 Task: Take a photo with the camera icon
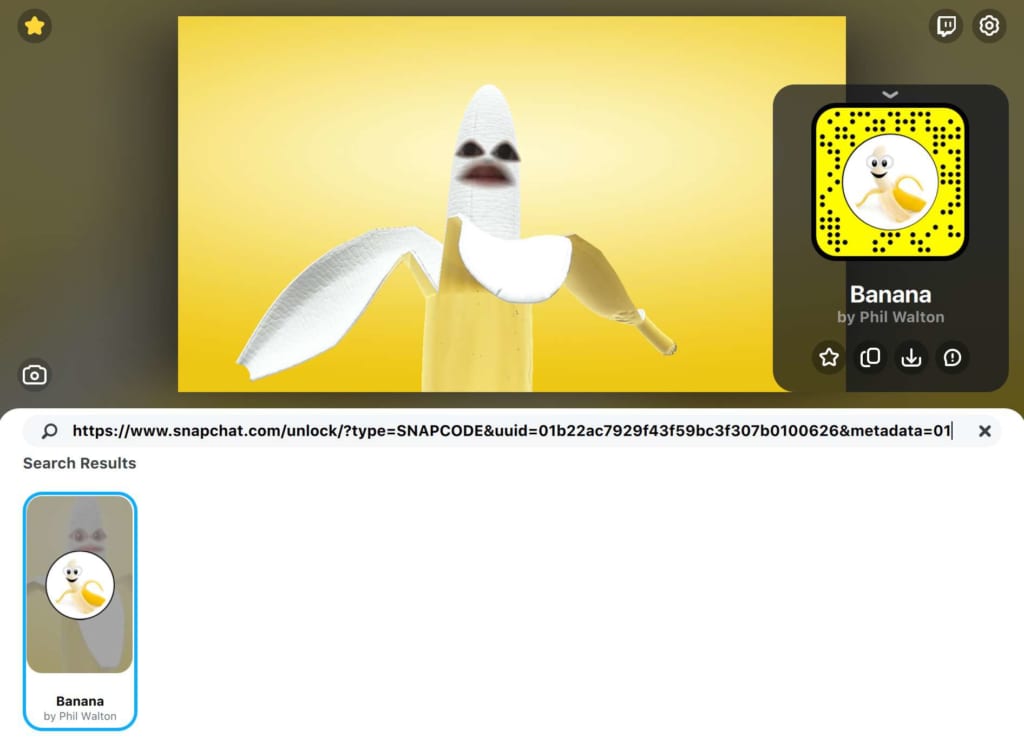[35, 375]
